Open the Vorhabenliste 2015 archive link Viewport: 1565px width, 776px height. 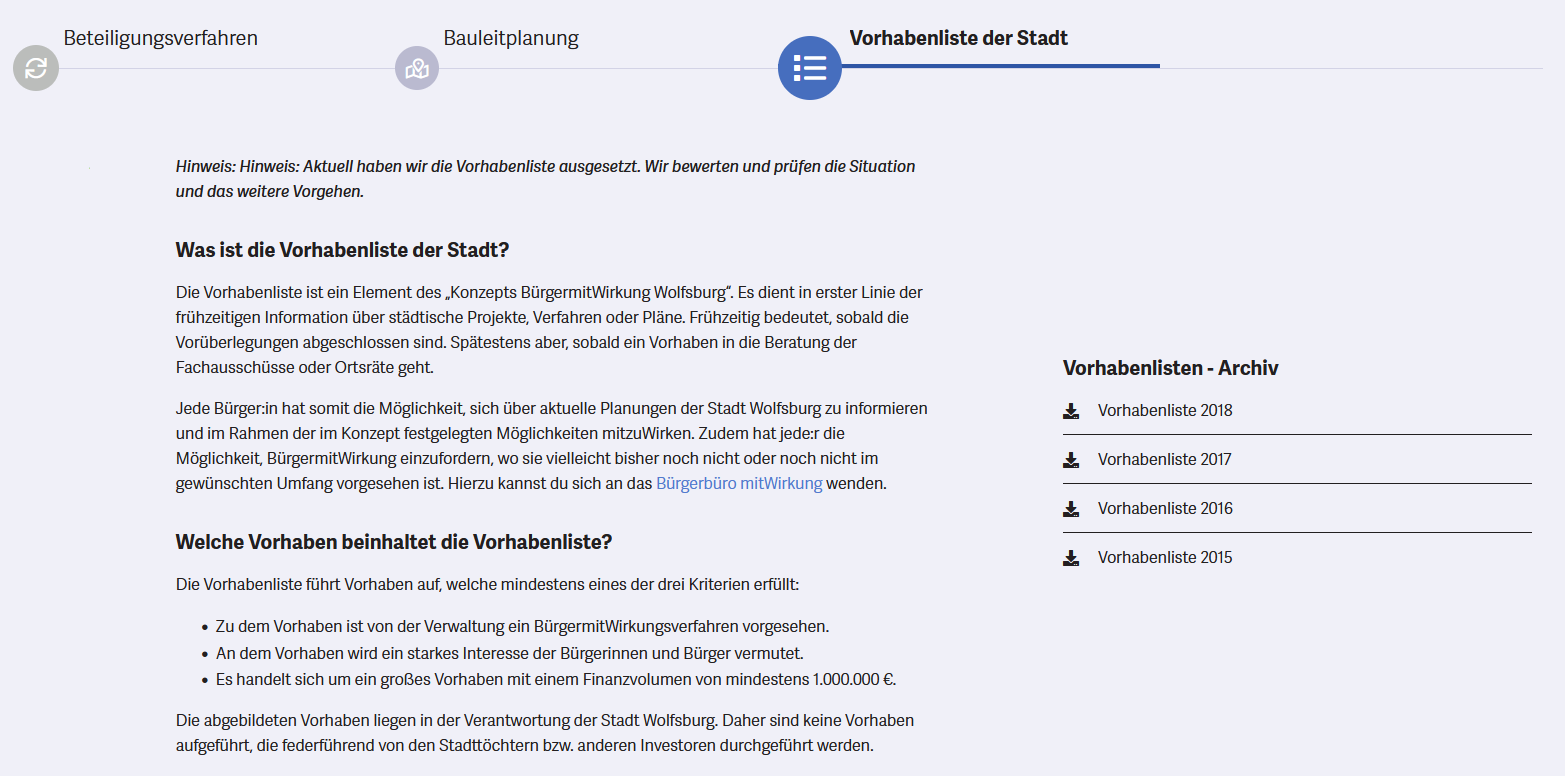tap(1165, 557)
